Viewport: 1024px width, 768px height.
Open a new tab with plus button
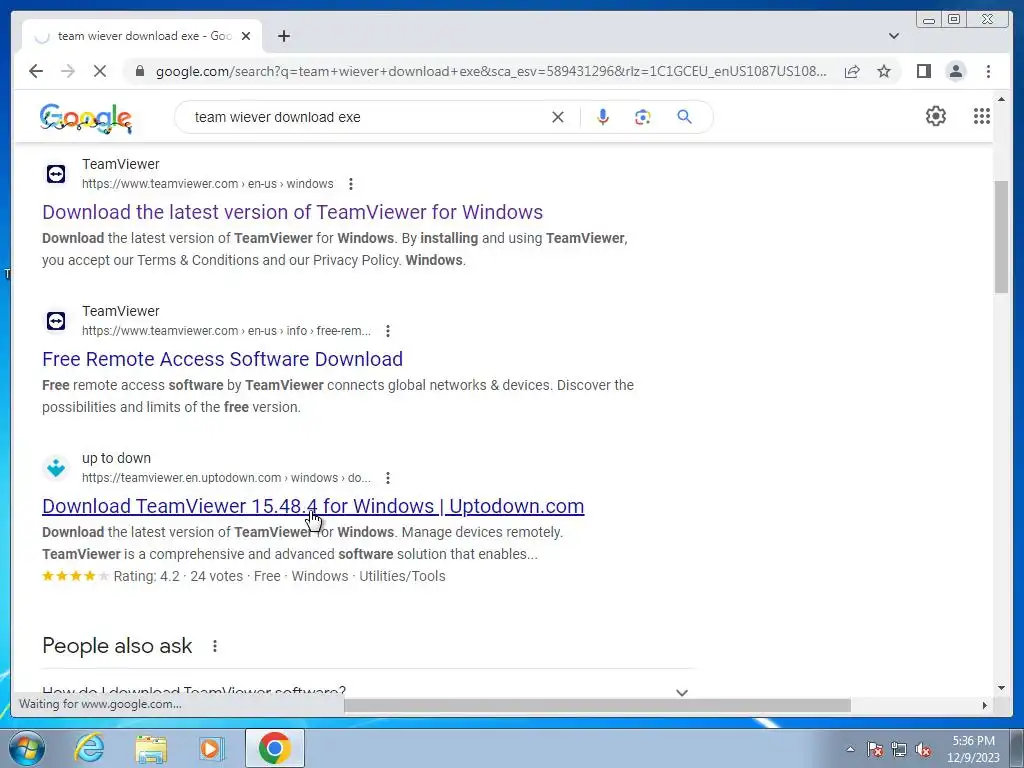pyautogui.click(x=283, y=36)
